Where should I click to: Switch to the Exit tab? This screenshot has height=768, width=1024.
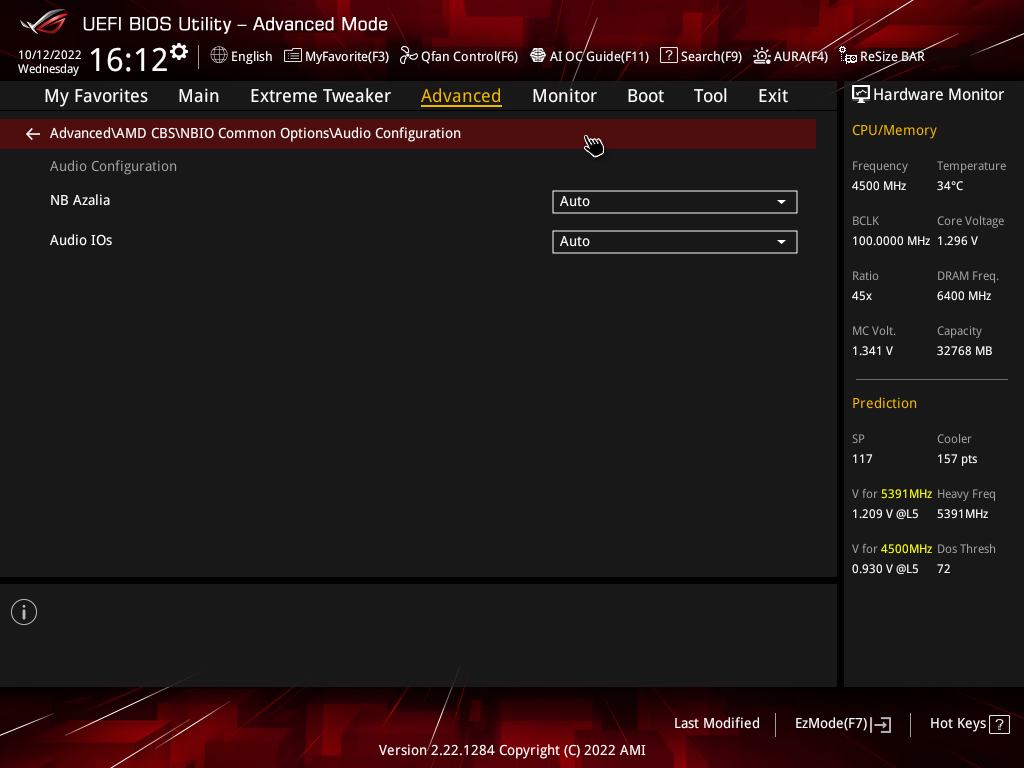pos(773,96)
